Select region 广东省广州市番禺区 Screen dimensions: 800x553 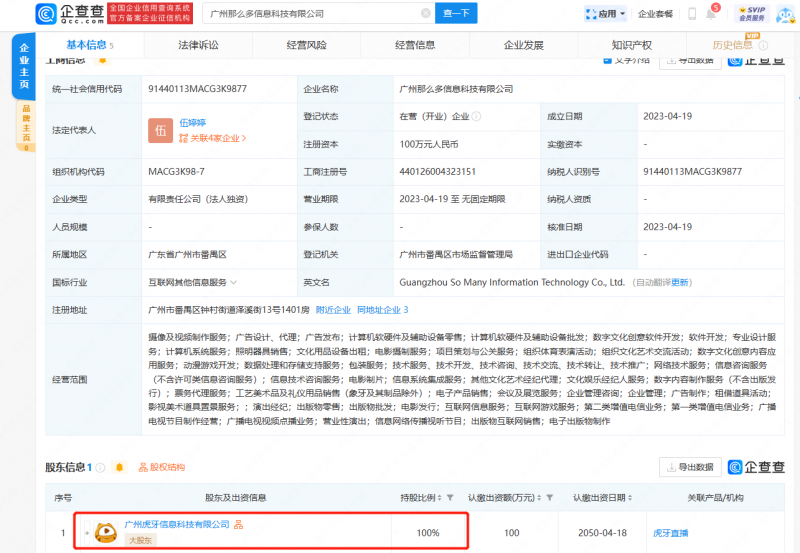coord(187,255)
